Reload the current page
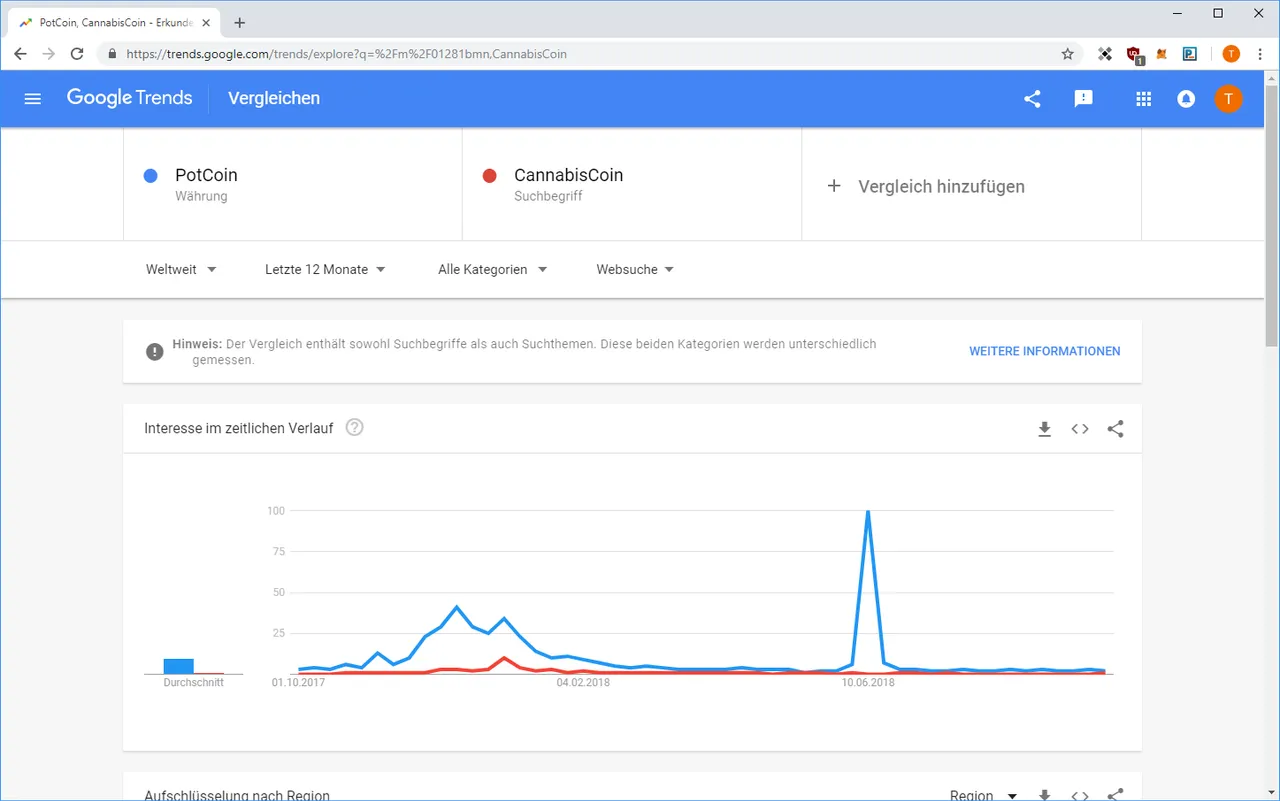Image resolution: width=1280 pixels, height=801 pixels. (x=77, y=54)
